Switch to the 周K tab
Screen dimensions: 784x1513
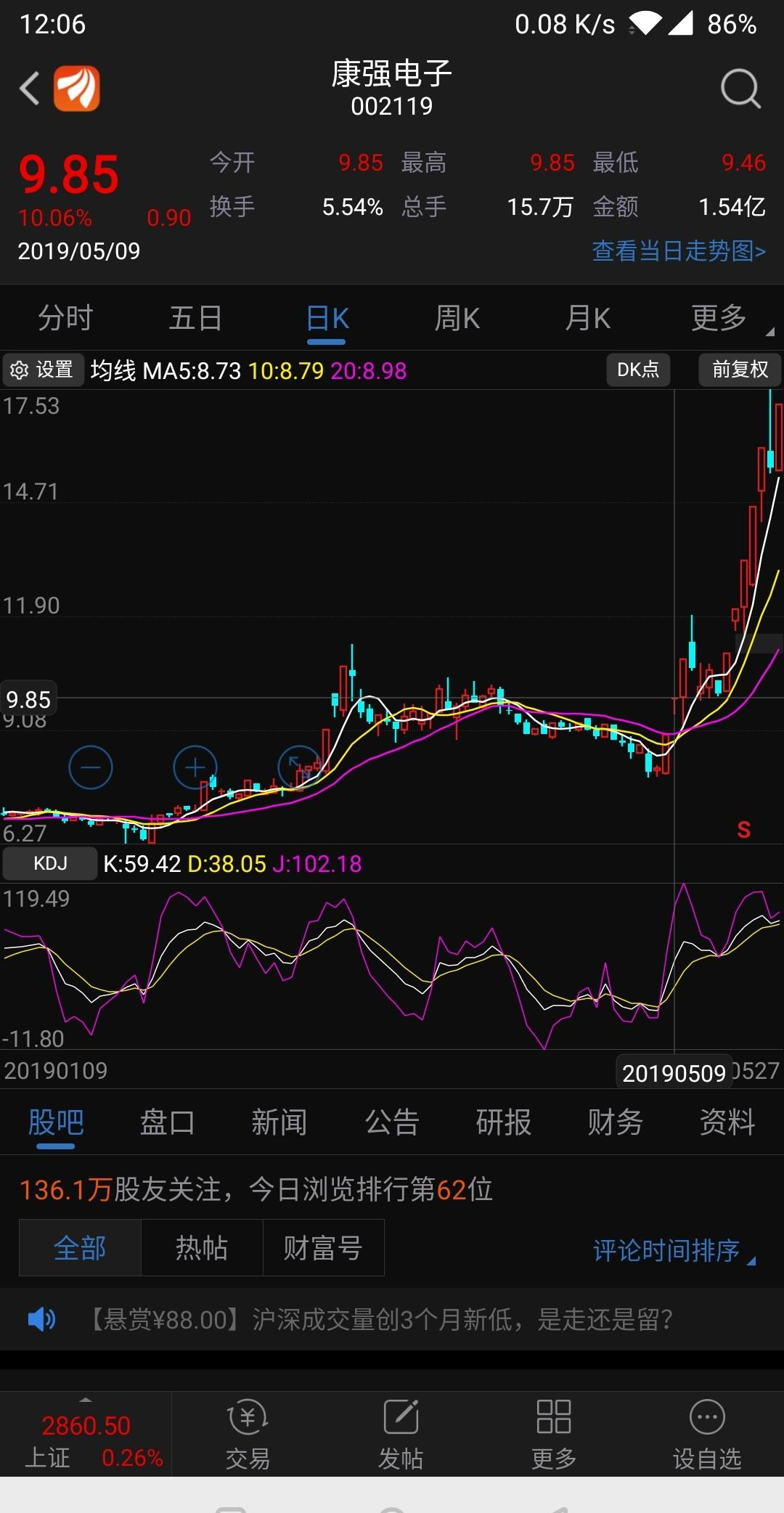point(457,318)
